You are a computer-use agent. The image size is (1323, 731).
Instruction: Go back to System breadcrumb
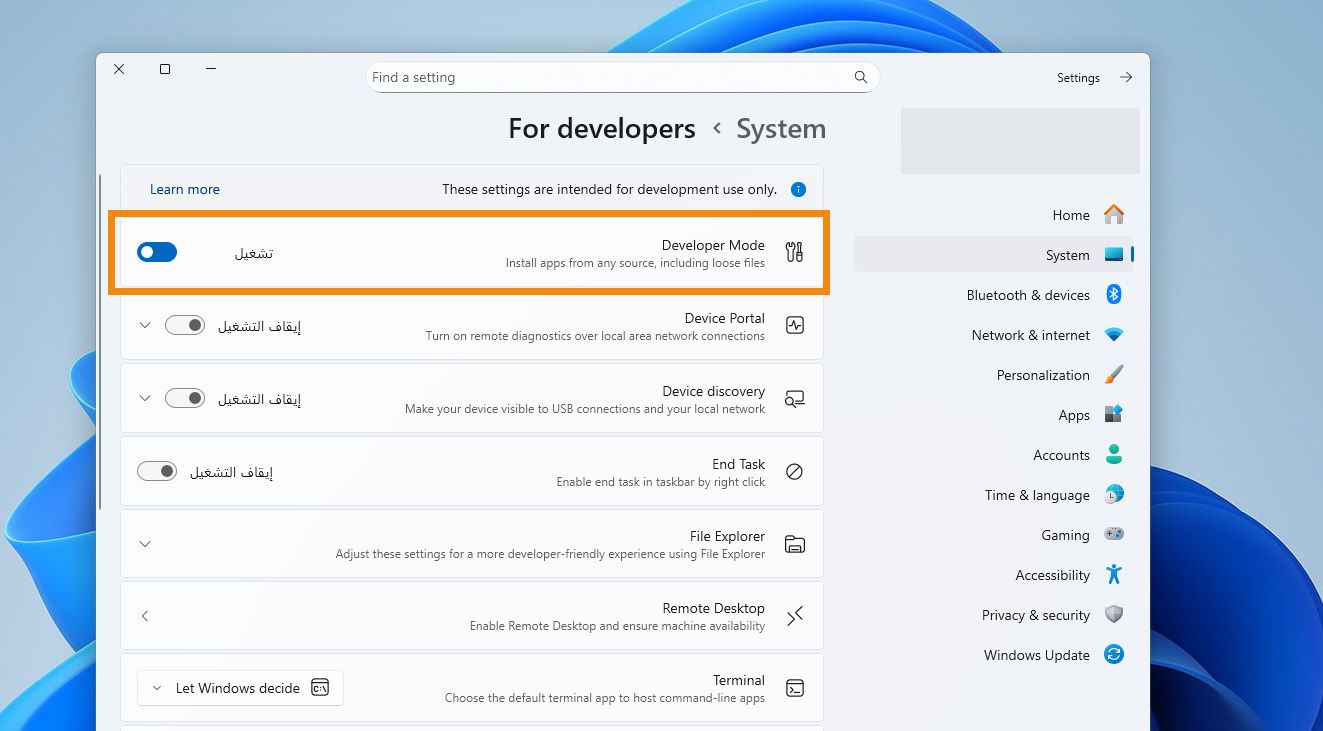tap(781, 129)
